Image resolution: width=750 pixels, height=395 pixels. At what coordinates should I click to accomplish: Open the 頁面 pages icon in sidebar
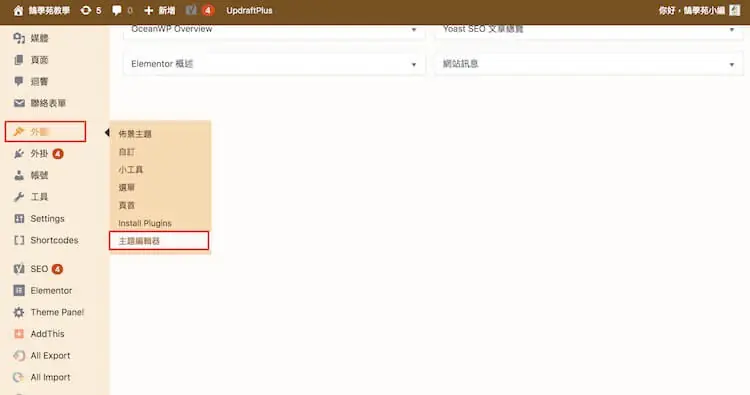coord(19,60)
